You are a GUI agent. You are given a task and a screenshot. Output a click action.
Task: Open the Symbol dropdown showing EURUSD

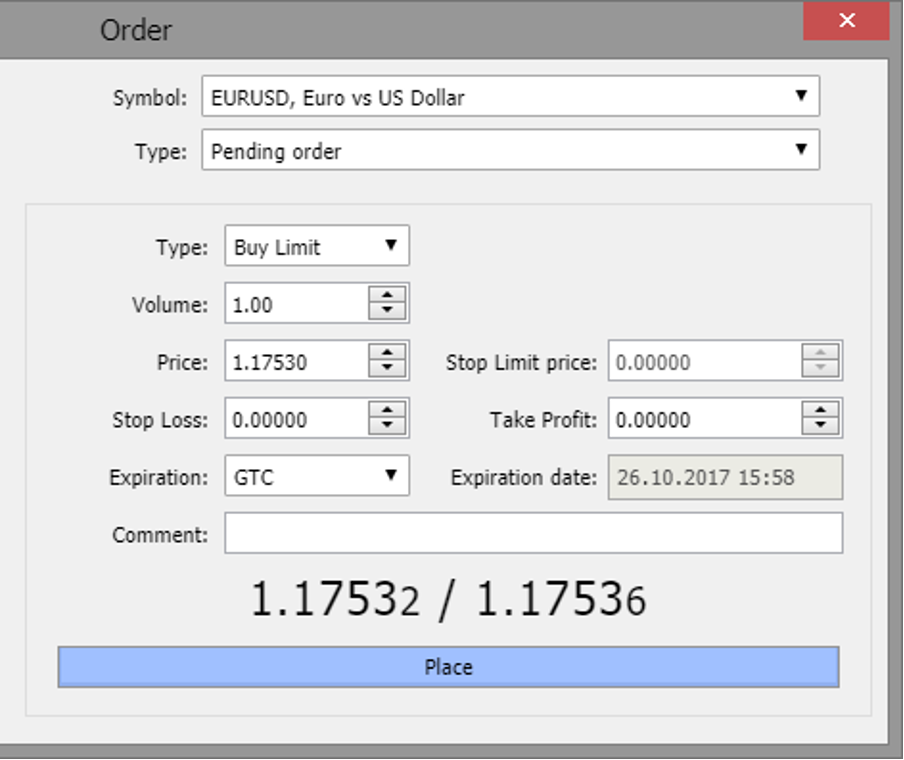[x=510, y=97]
